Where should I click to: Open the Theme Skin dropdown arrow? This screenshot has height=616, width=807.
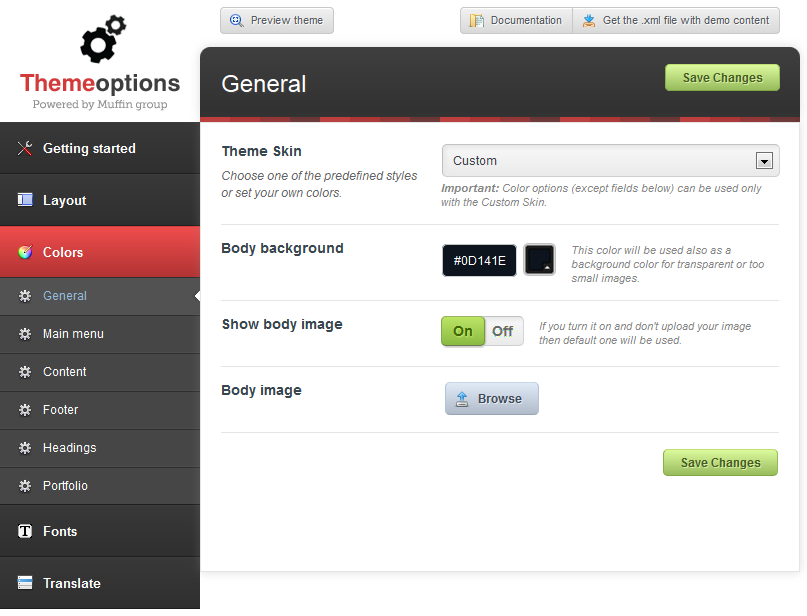coord(764,161)
